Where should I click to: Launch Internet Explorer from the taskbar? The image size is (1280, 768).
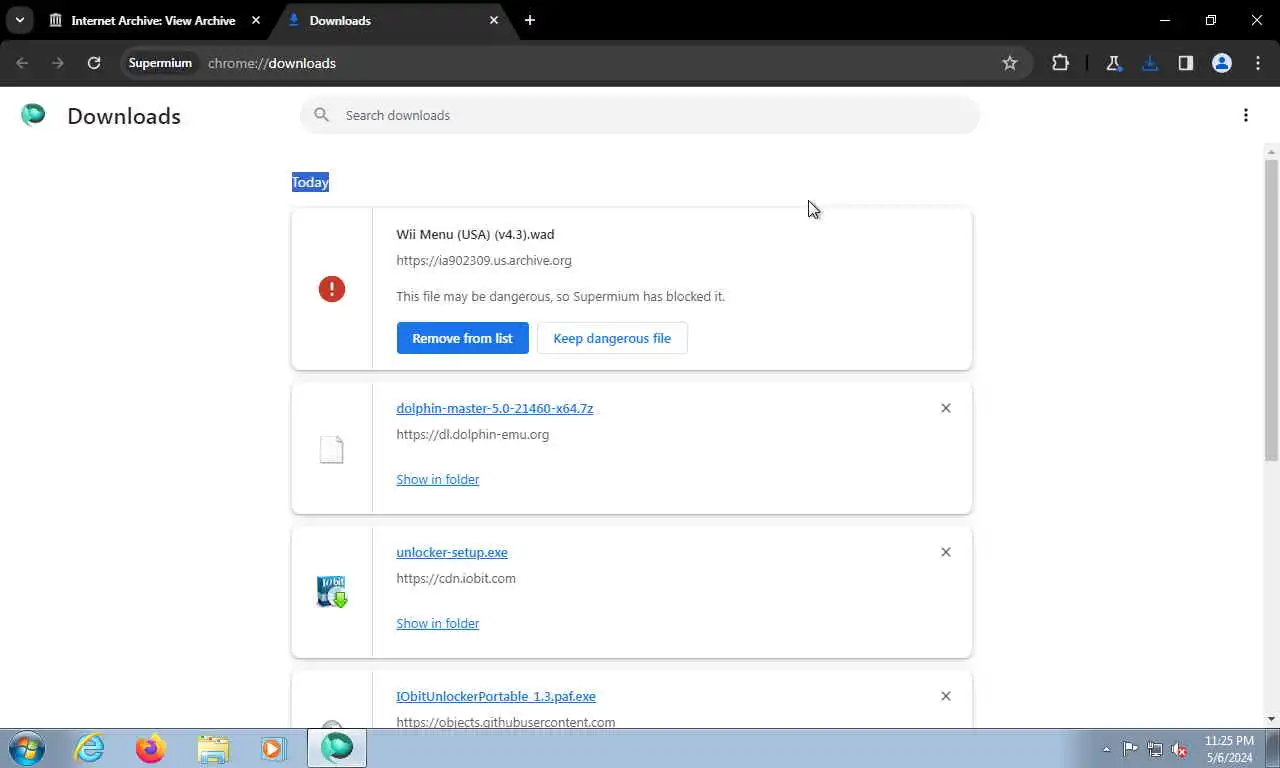pos(90,748)
